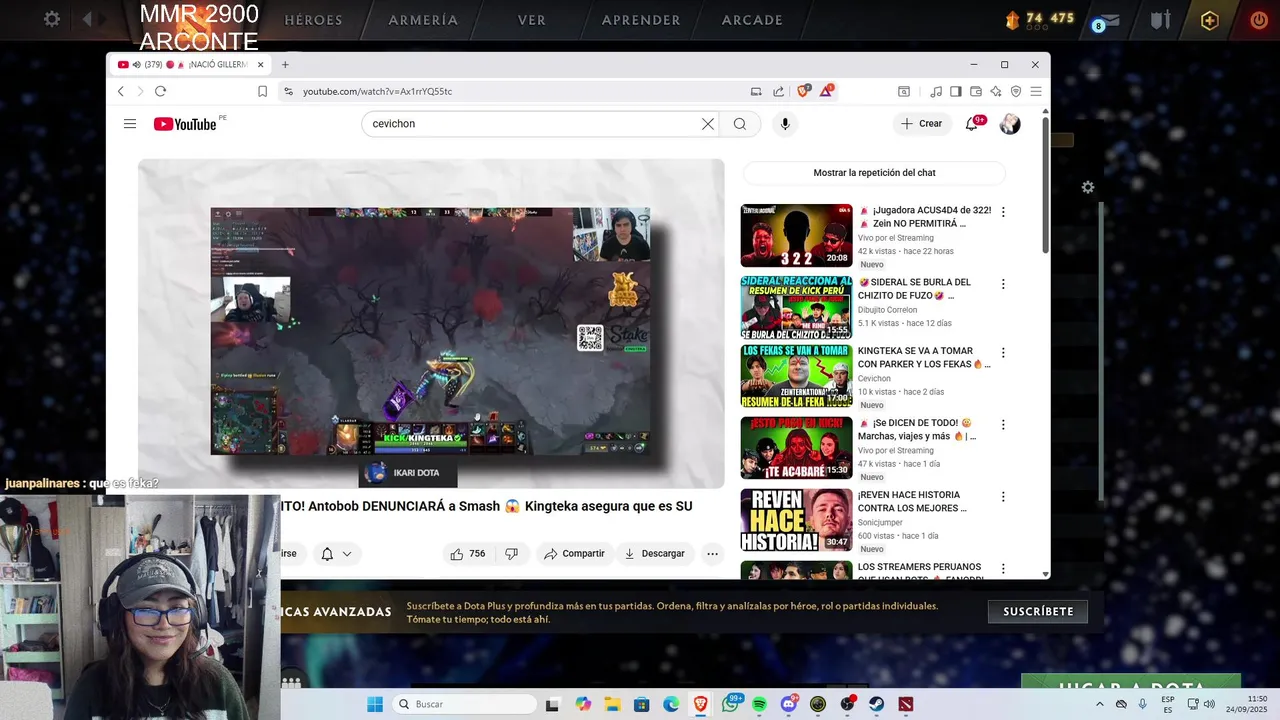Click SUSCRÍBETE on the Dota Plus banner
Image resolution: width=1280 pixels, height=720 pixels.
click(1038, 611)
